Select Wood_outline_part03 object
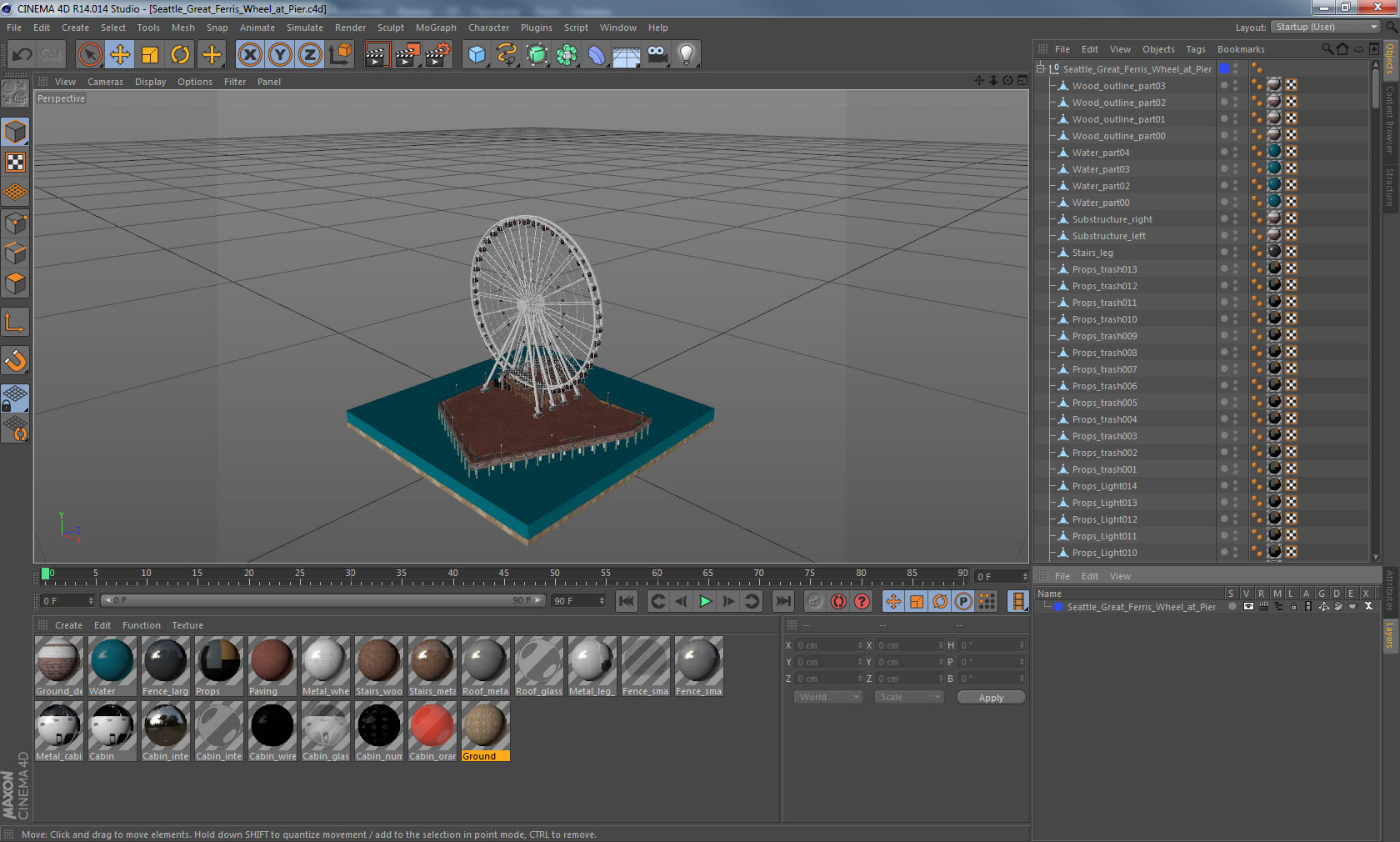This screenshot has width=1400, height=842. click(1118, 86)
